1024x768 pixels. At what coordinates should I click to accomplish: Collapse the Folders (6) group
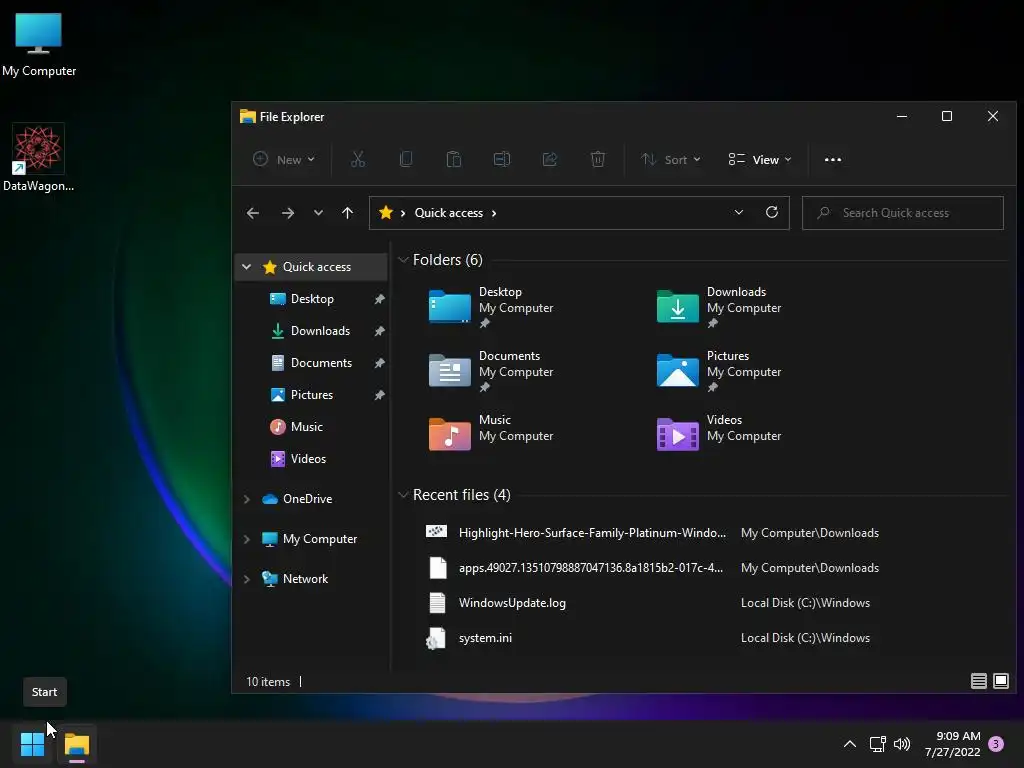point(403,260)
